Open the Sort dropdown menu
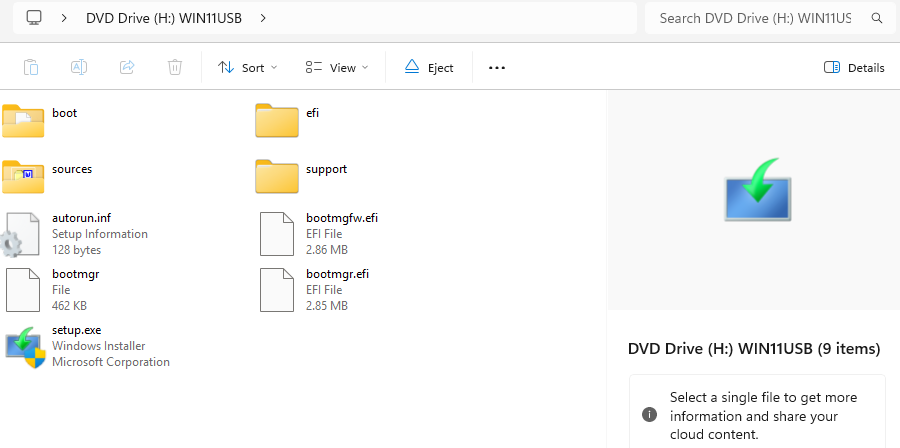The image size is (900, 448). (247, 68)
